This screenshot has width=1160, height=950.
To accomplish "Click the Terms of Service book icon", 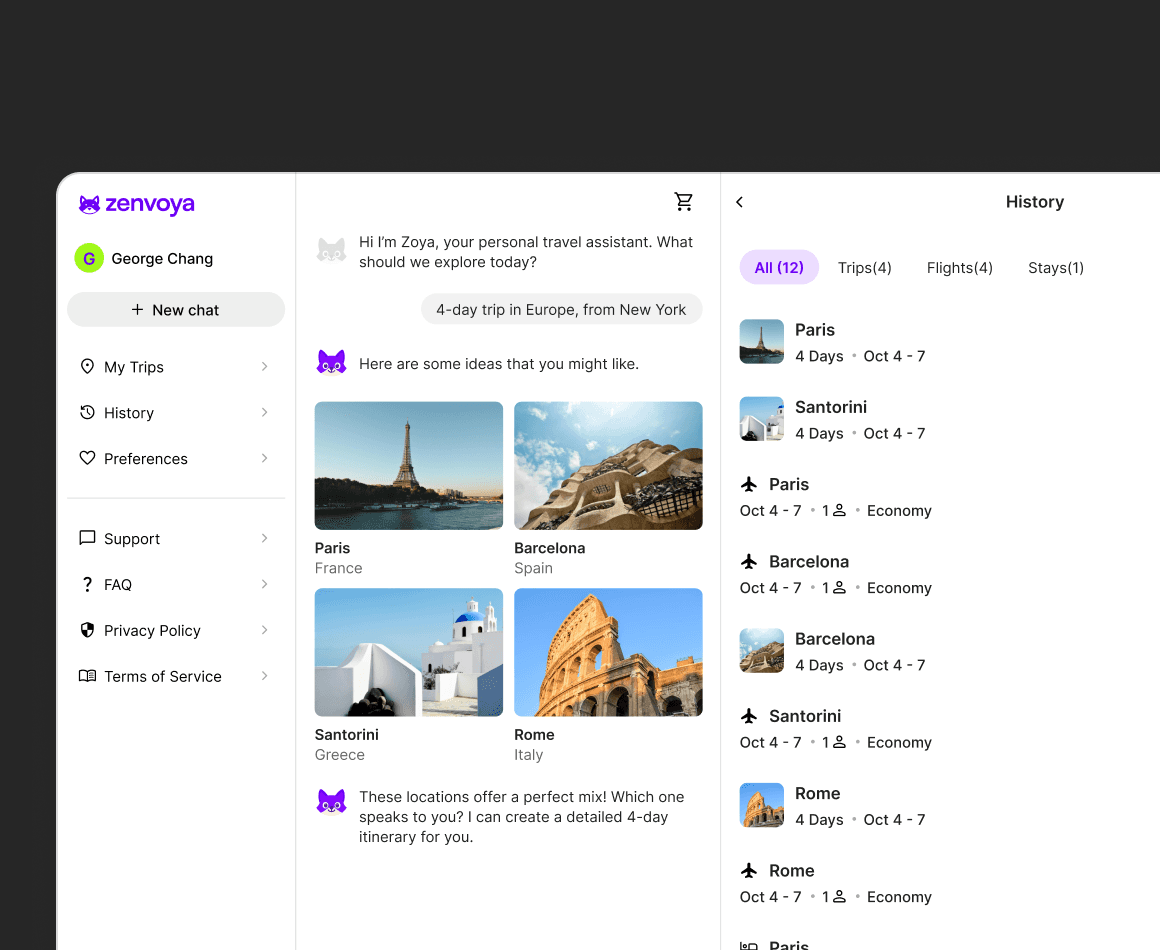I will point(87,676).
